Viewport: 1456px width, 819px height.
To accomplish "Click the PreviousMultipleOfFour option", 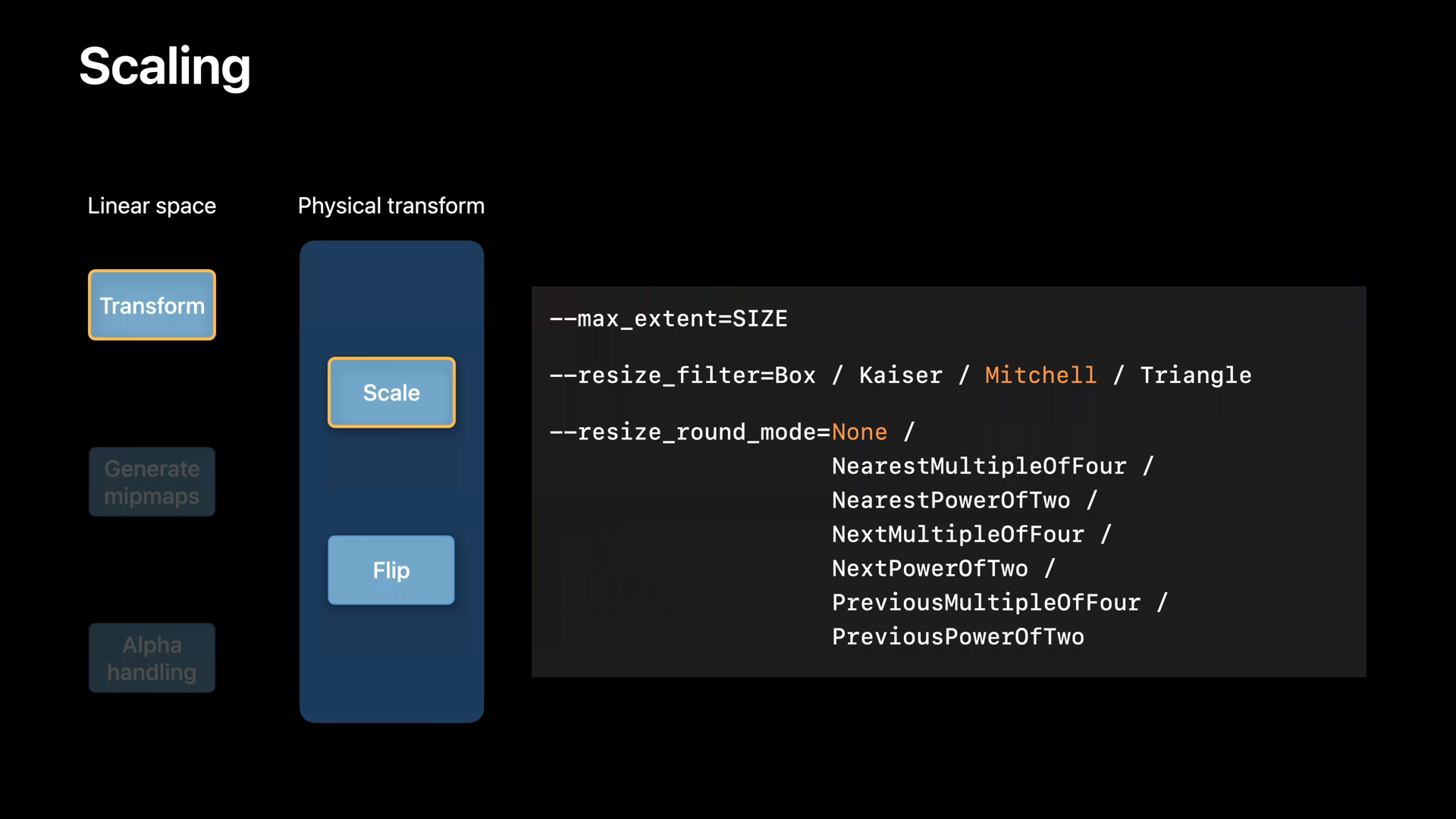I will pos(985,602).
